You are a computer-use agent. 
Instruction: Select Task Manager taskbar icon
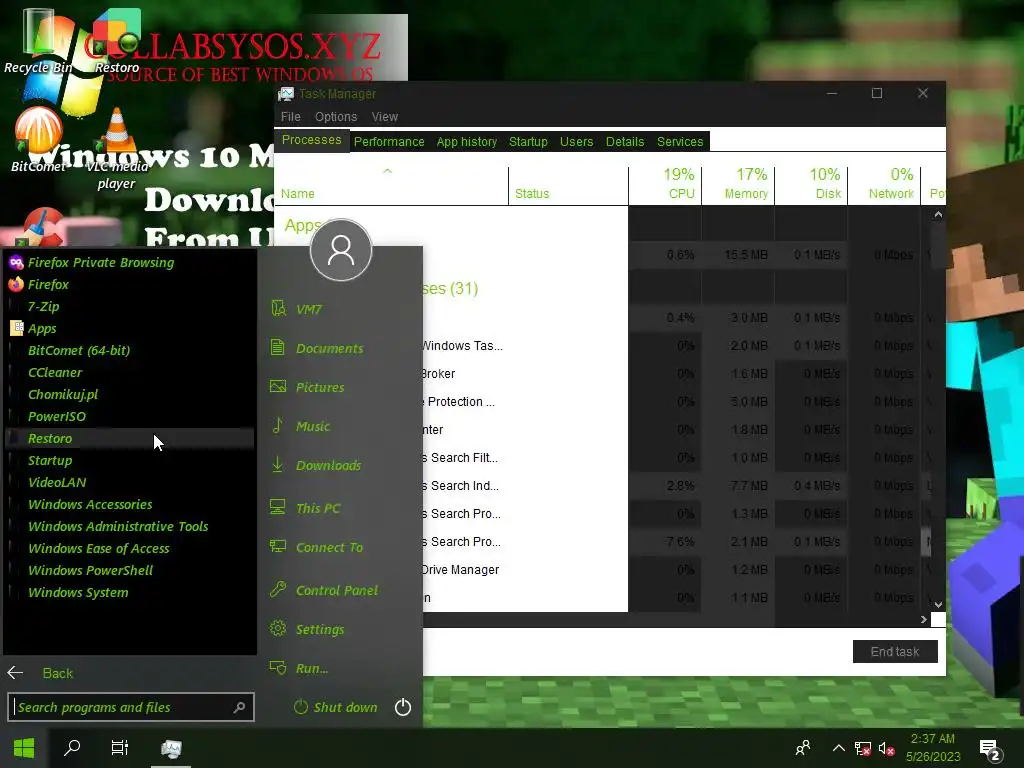(171, 748)
